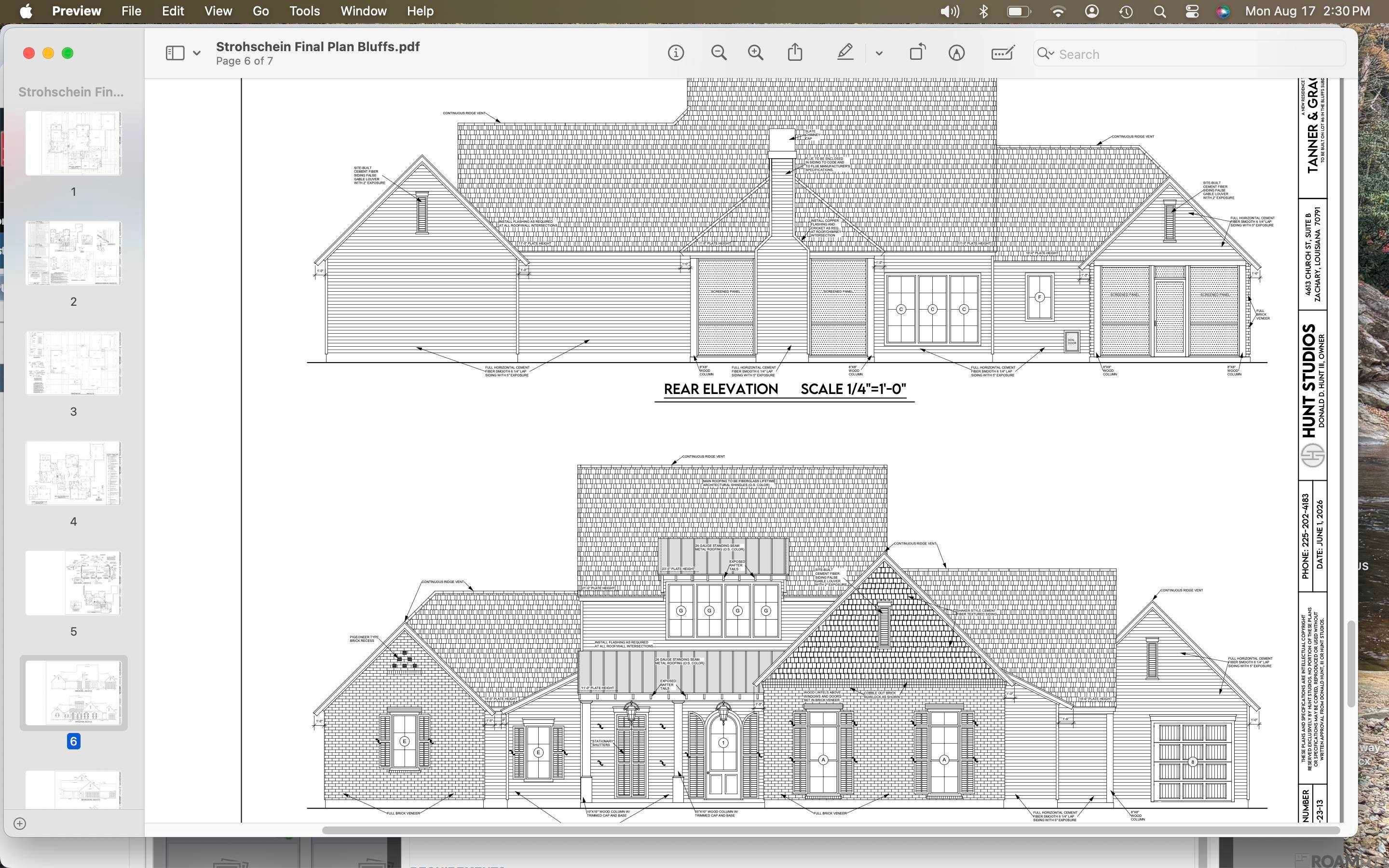Add a page with the sidebar plus button

19,824
